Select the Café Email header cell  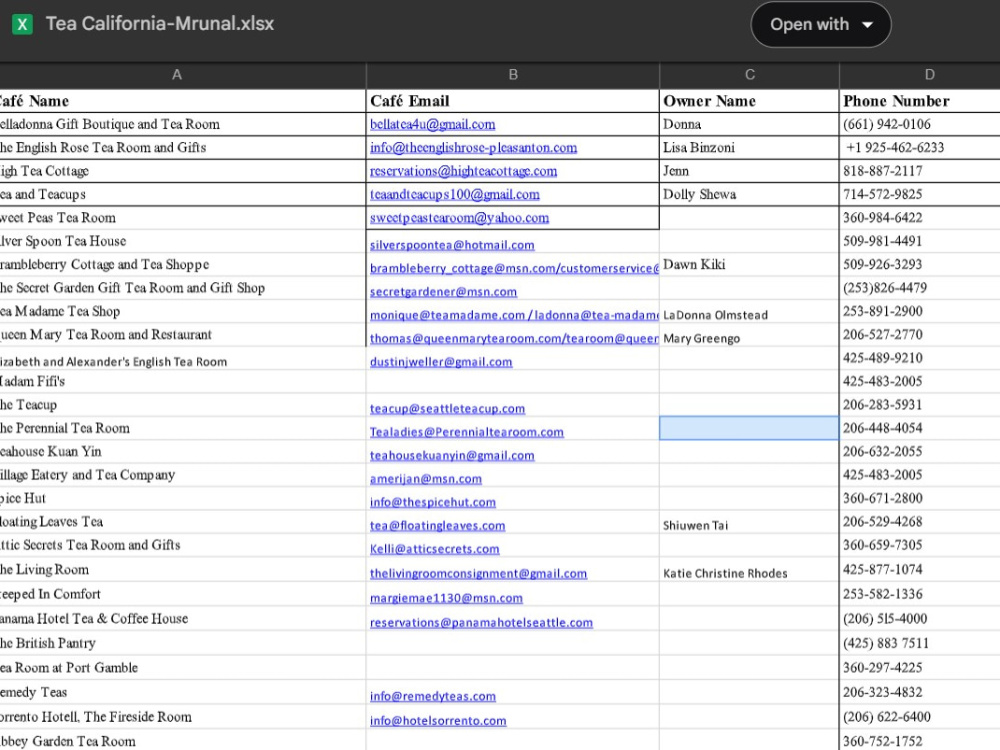[513, 101]
